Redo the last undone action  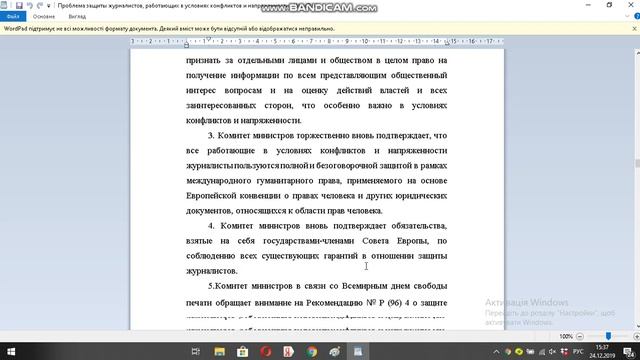pos(40,6)
